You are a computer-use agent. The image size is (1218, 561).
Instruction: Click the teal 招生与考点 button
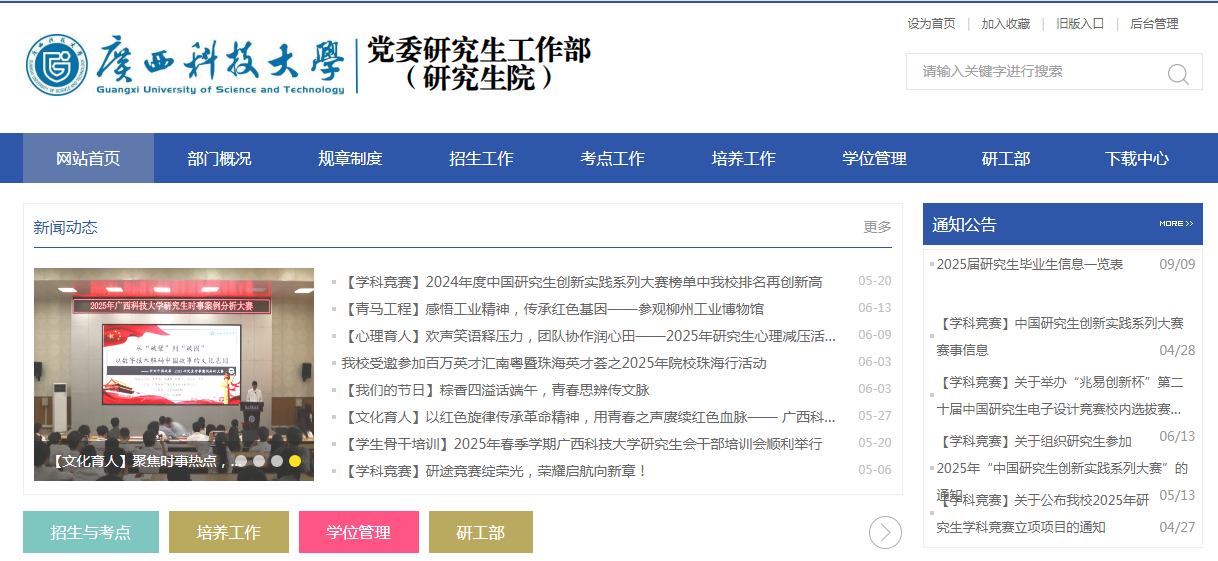coord(91,532)
